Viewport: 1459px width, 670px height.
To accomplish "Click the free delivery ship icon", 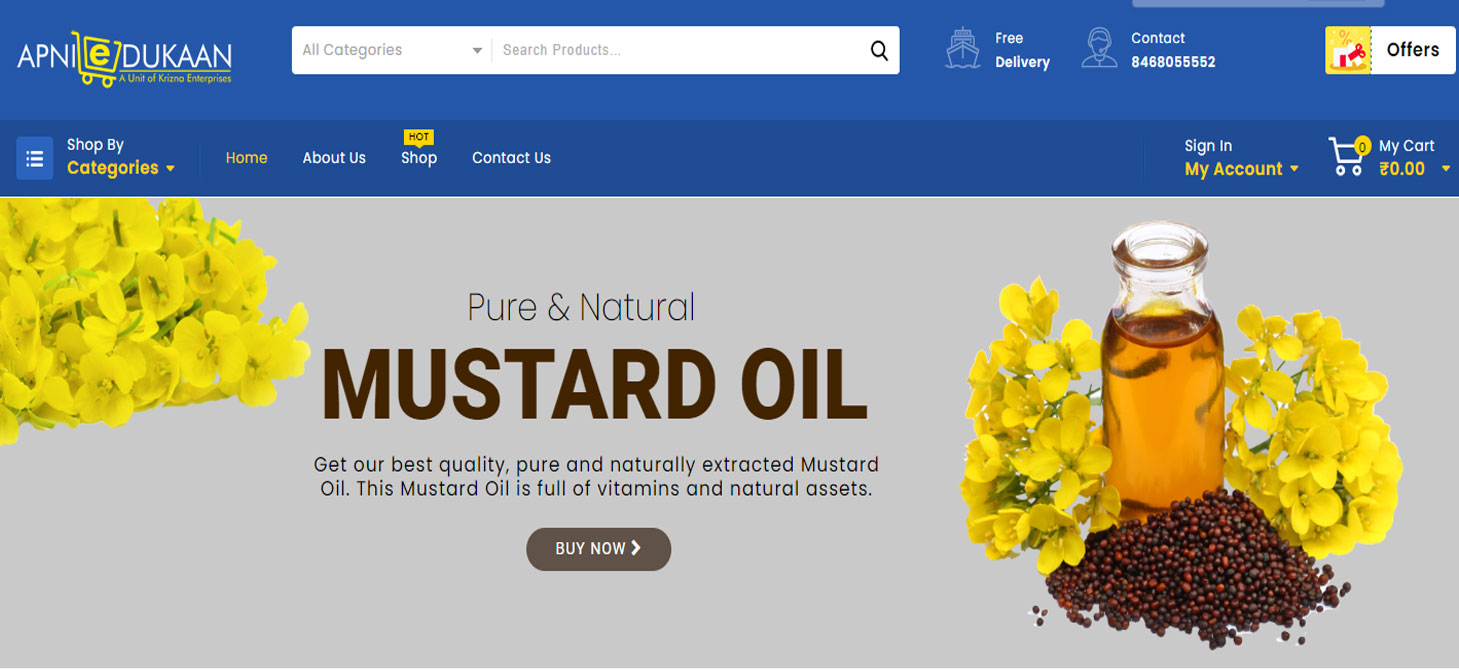I will click(x=962, y=49).
